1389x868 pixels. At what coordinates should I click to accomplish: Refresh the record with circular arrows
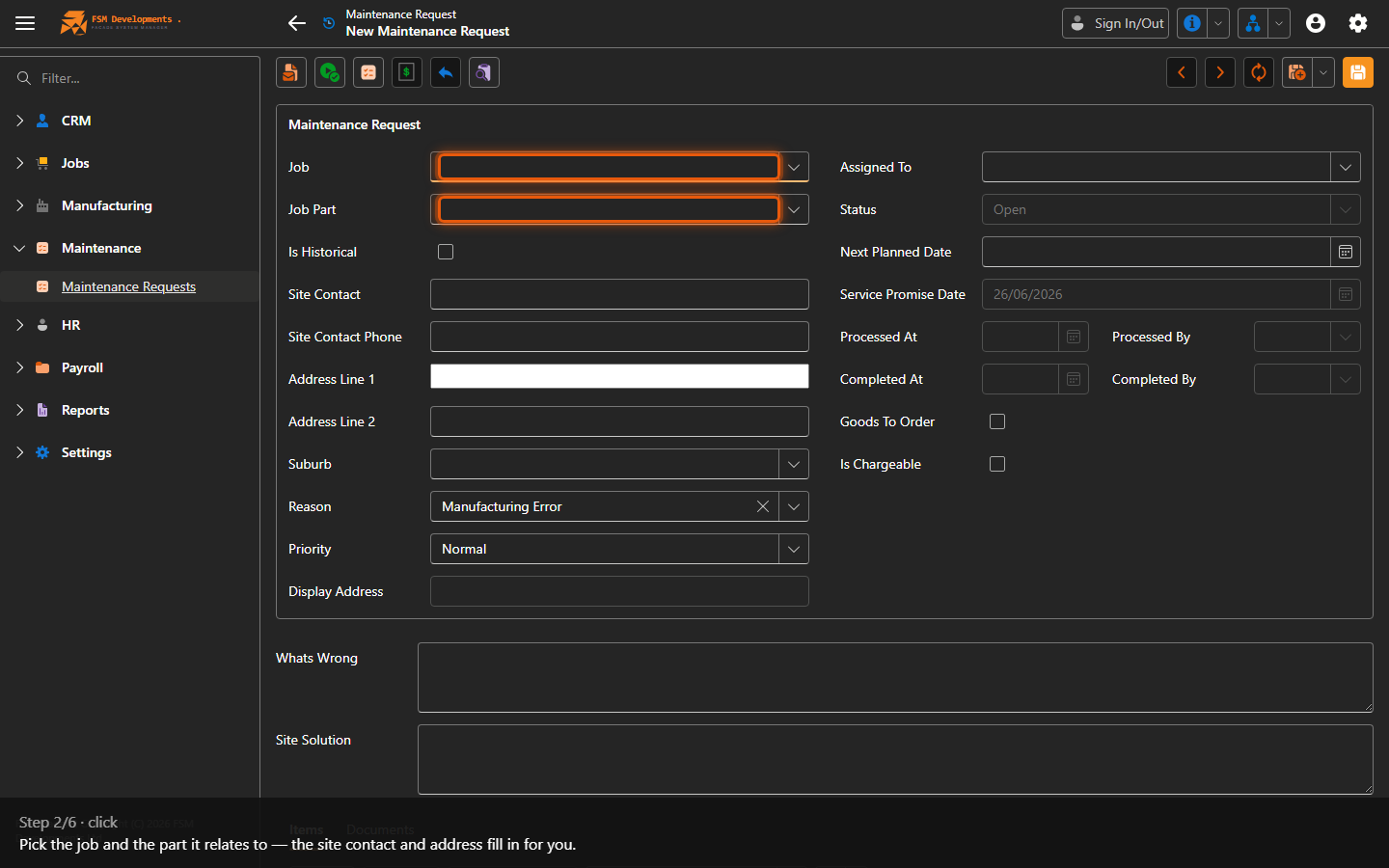click(x=1259, y=72)
